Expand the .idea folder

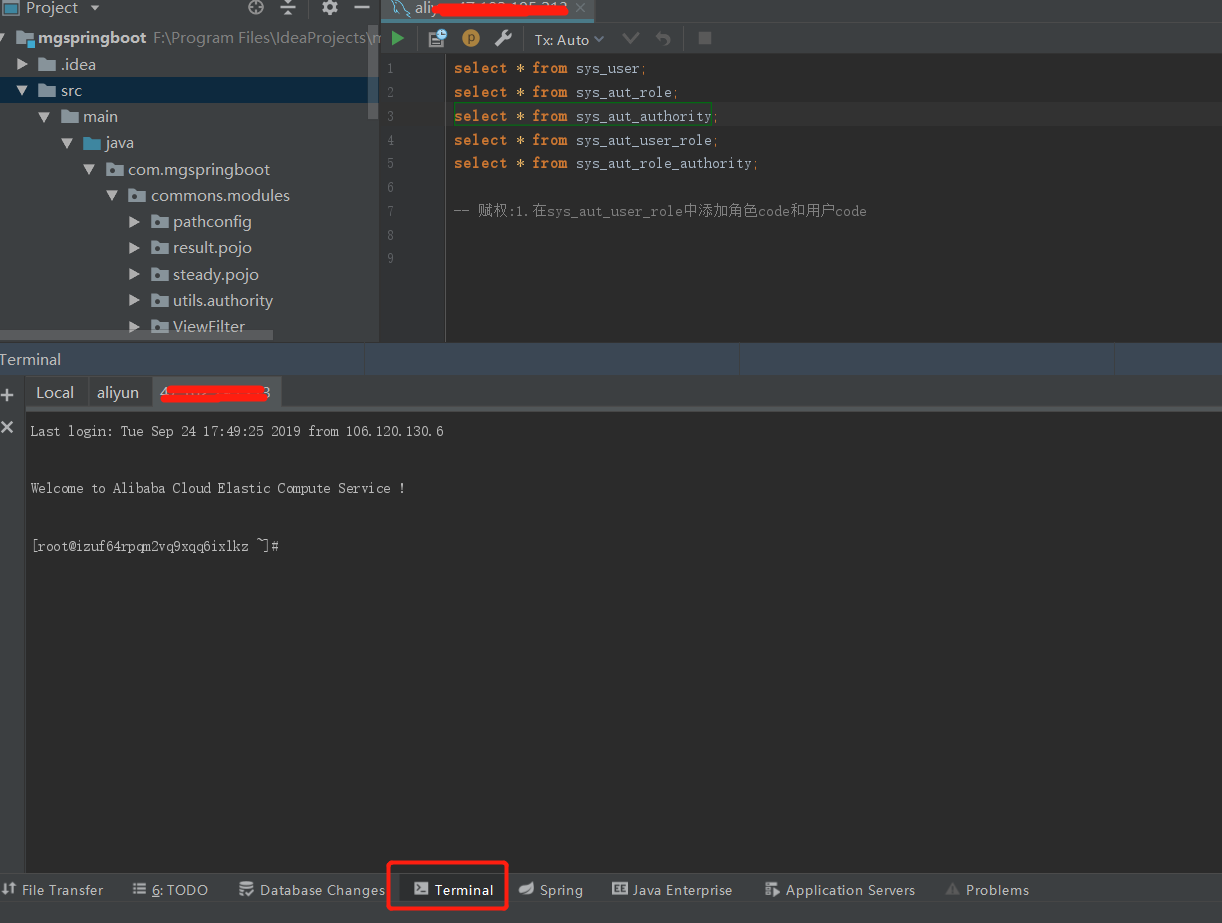[23, 63]
